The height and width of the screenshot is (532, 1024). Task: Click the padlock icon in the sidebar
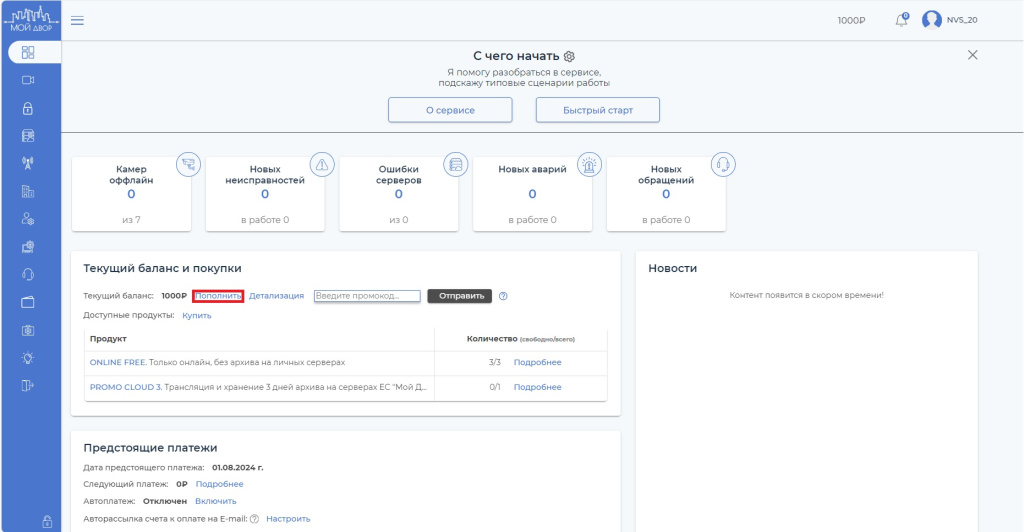click(28, 108)
